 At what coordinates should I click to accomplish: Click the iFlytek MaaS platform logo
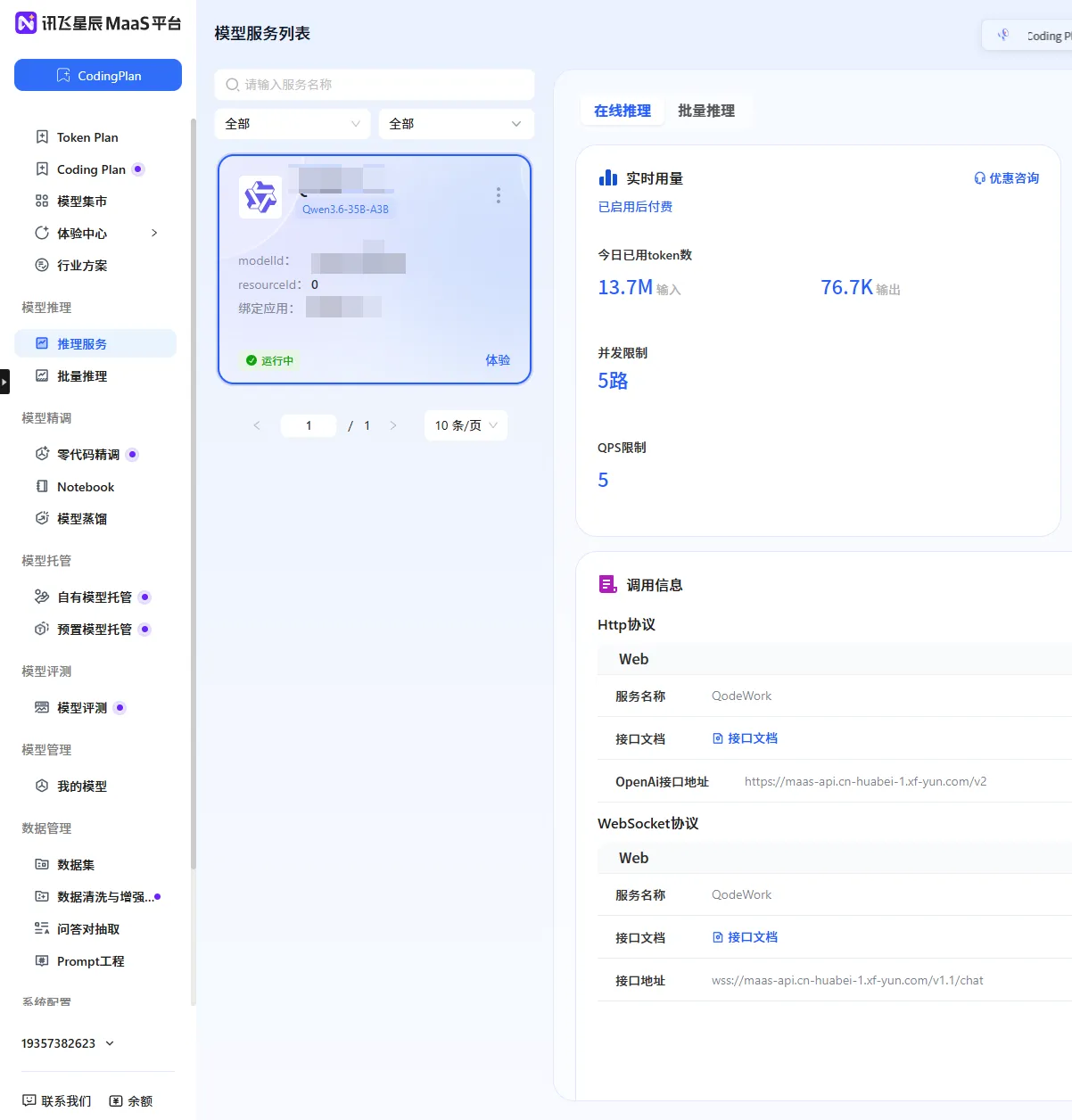(98, 23)
